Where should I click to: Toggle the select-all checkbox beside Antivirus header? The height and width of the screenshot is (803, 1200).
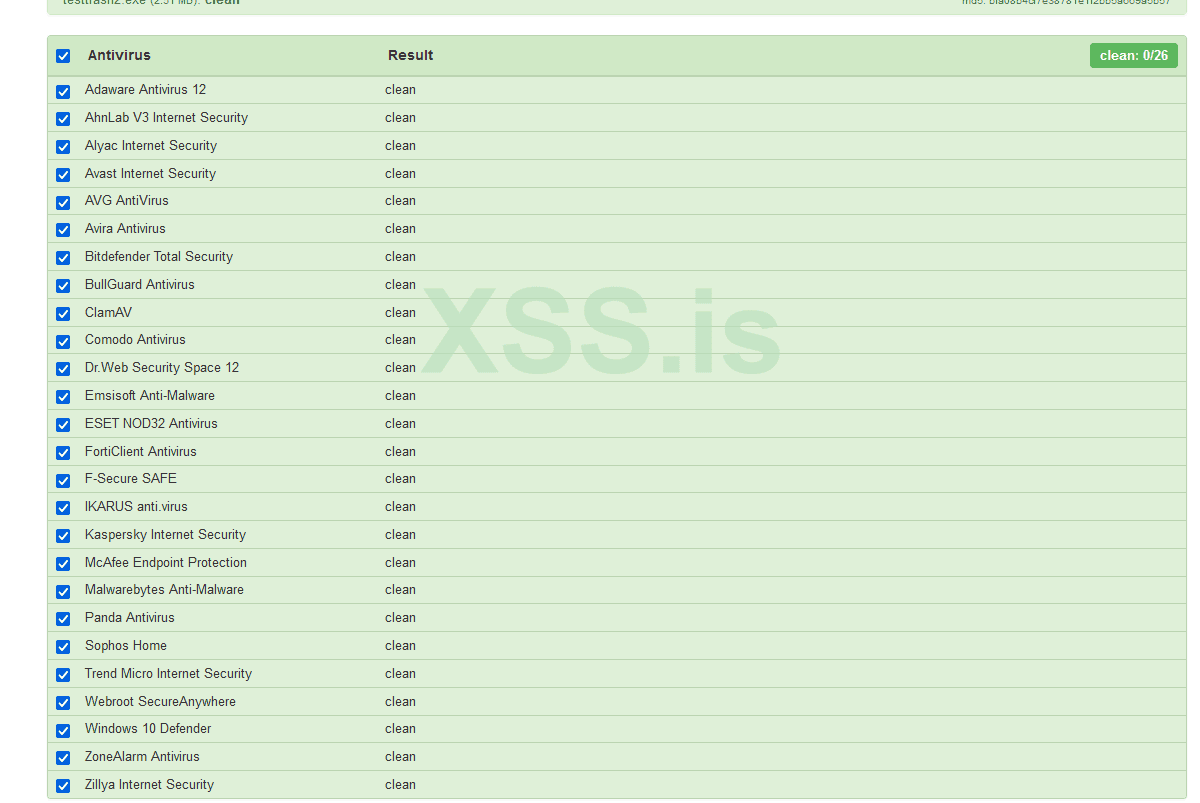(x=63, y=56)
